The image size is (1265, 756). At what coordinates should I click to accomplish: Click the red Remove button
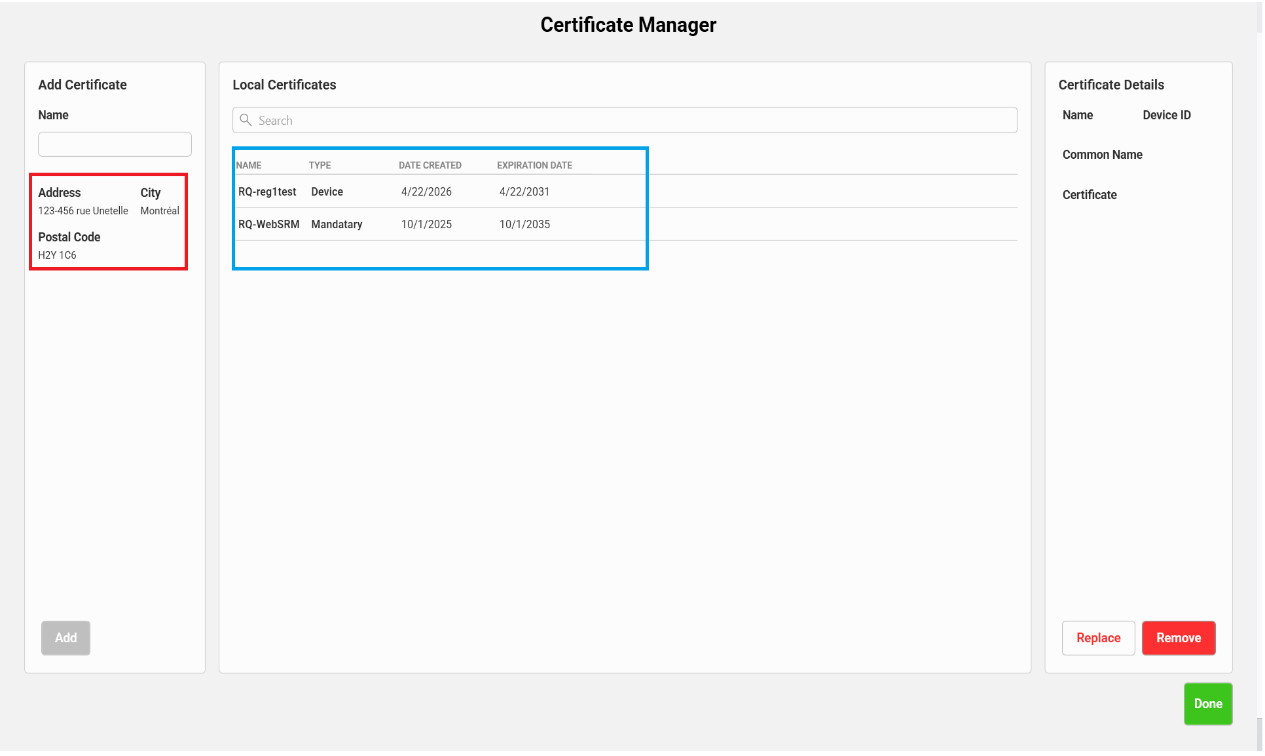tap(1179, 638)
